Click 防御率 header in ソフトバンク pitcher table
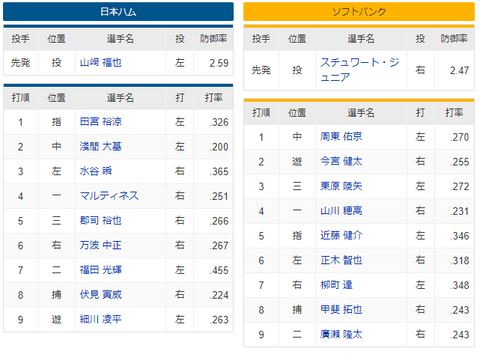Viewport: 480px width, 363px height. (454, 39)
